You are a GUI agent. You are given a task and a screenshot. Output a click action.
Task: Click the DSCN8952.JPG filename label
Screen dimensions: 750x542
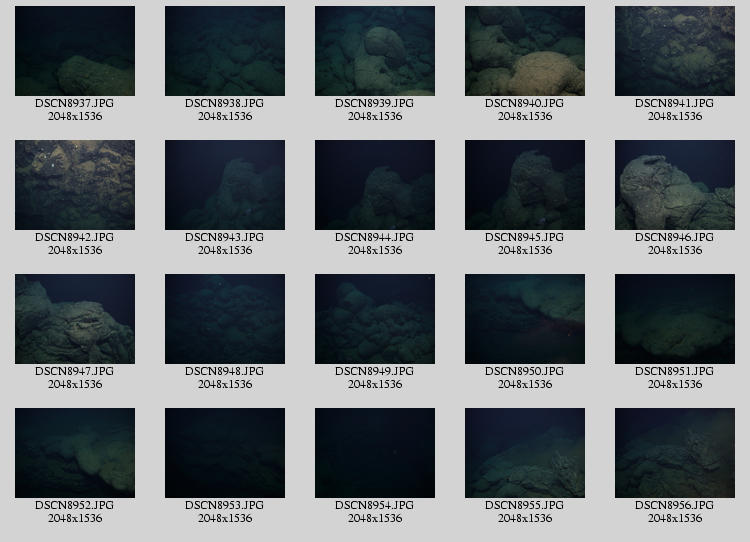[75, 505]
